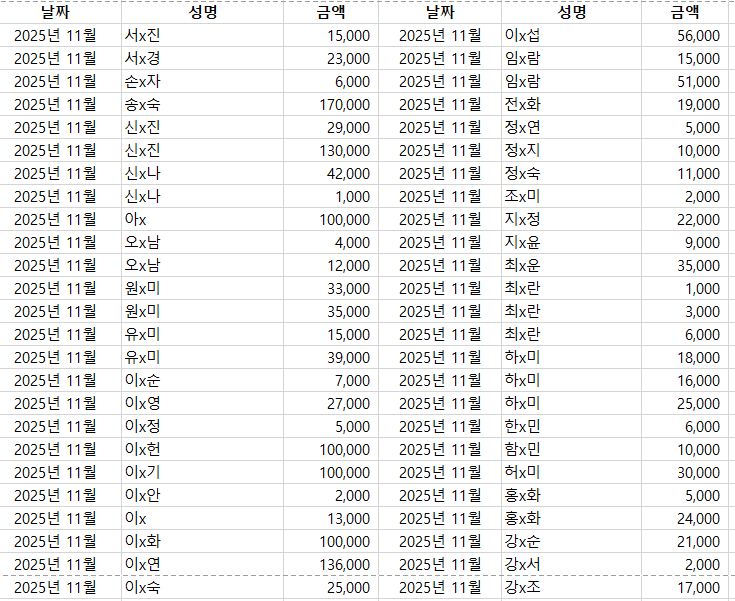Select the cell with name 송x숙

coord(143,104)
